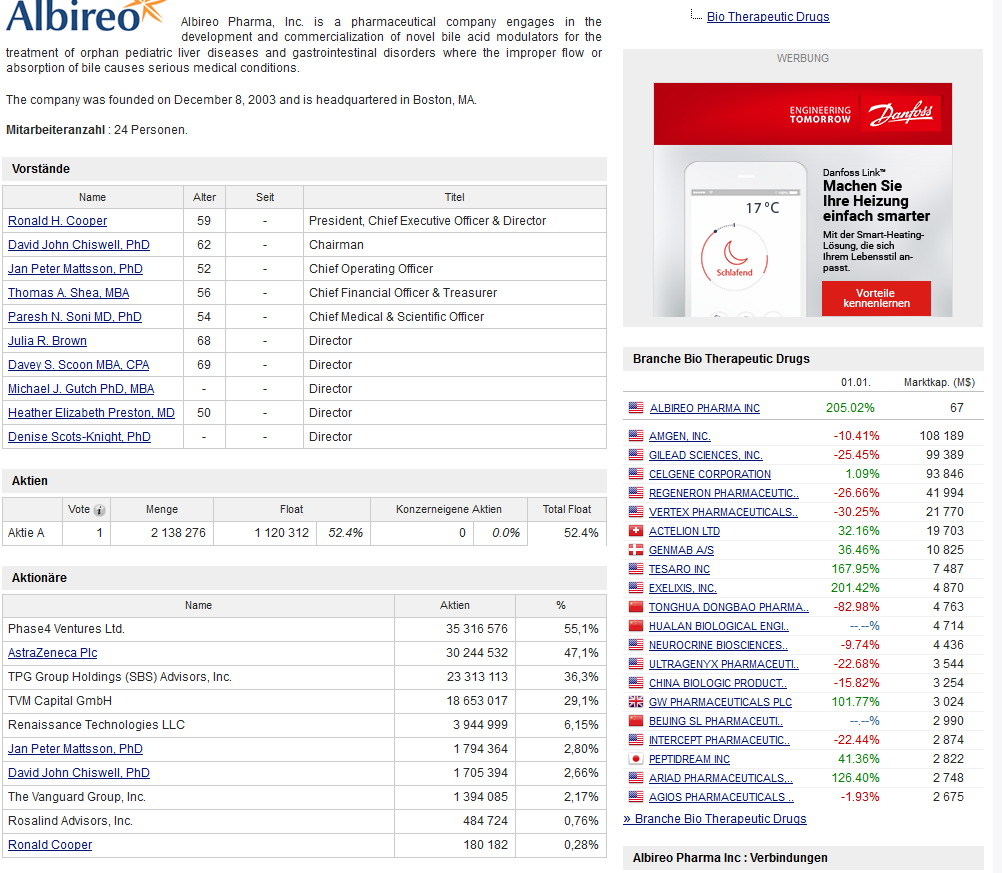1002x873 pixels.
Task: Open Heather Elizabeth Preston, MD profile
Action: (x=91, y=413)
